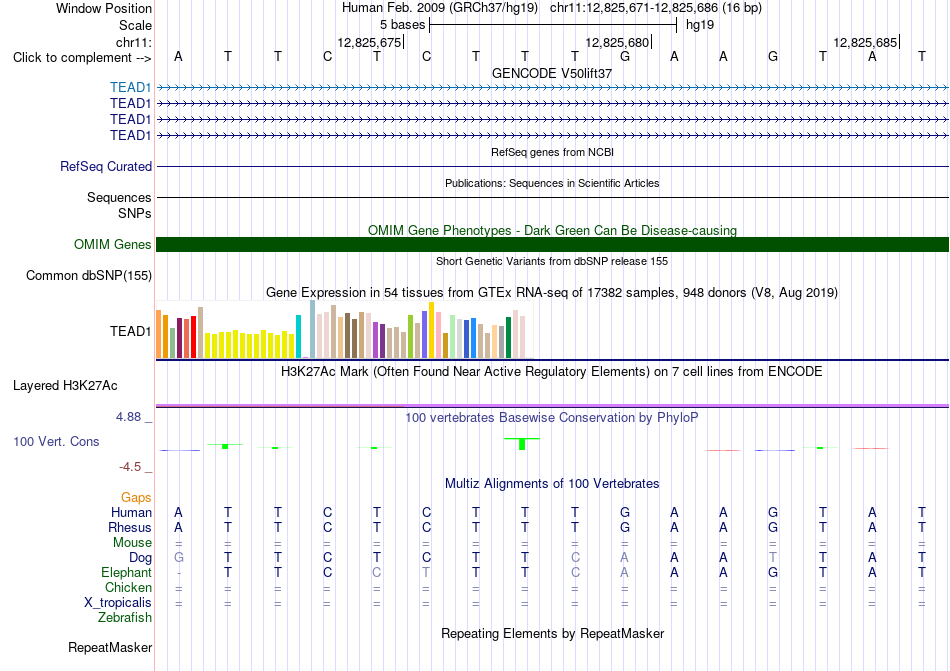Open the OMIM Gene Phenotypes track title
The height and width of the screenshot is (671, 950).
click(552, 231)
